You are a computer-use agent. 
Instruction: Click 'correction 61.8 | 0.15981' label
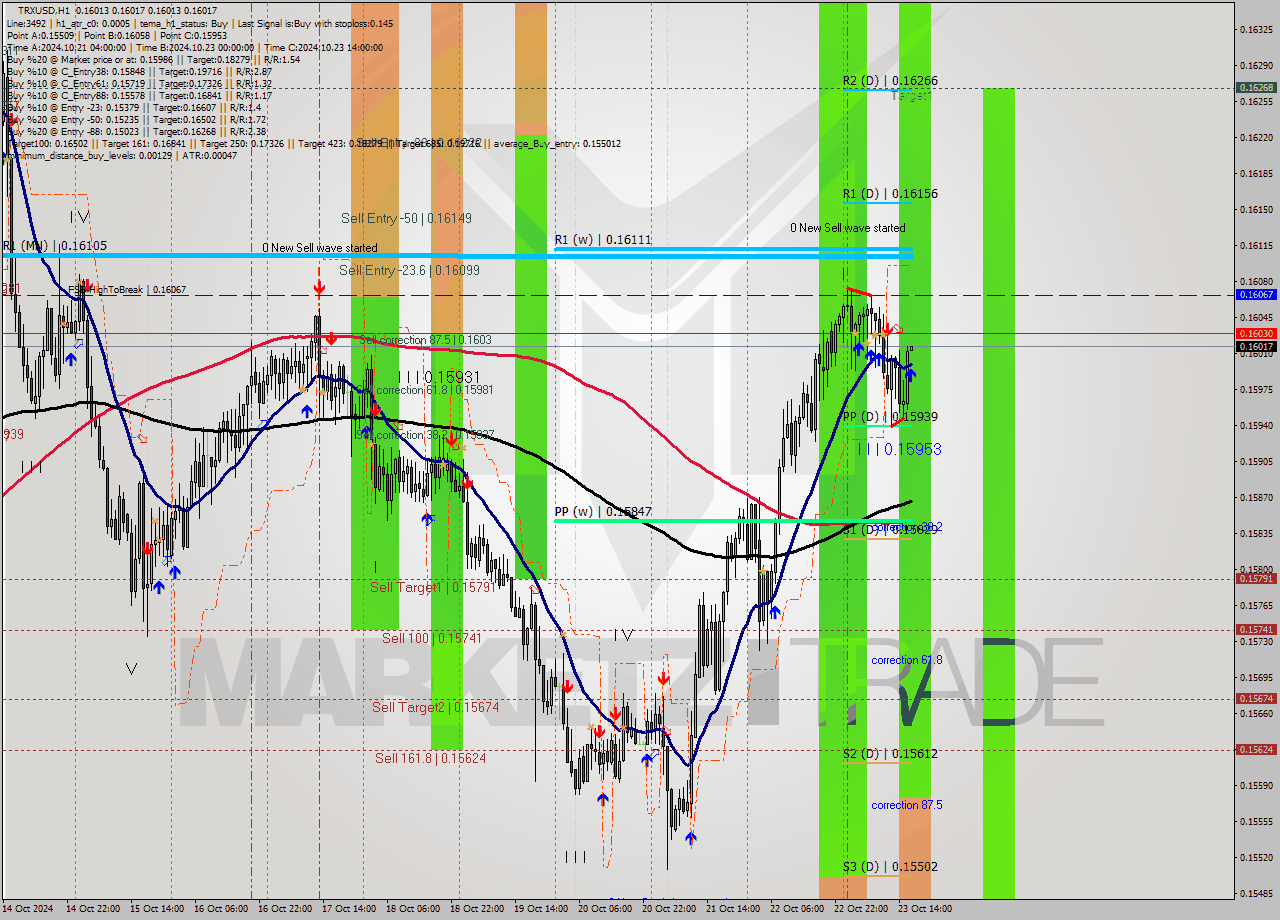[x=435, y=390]
